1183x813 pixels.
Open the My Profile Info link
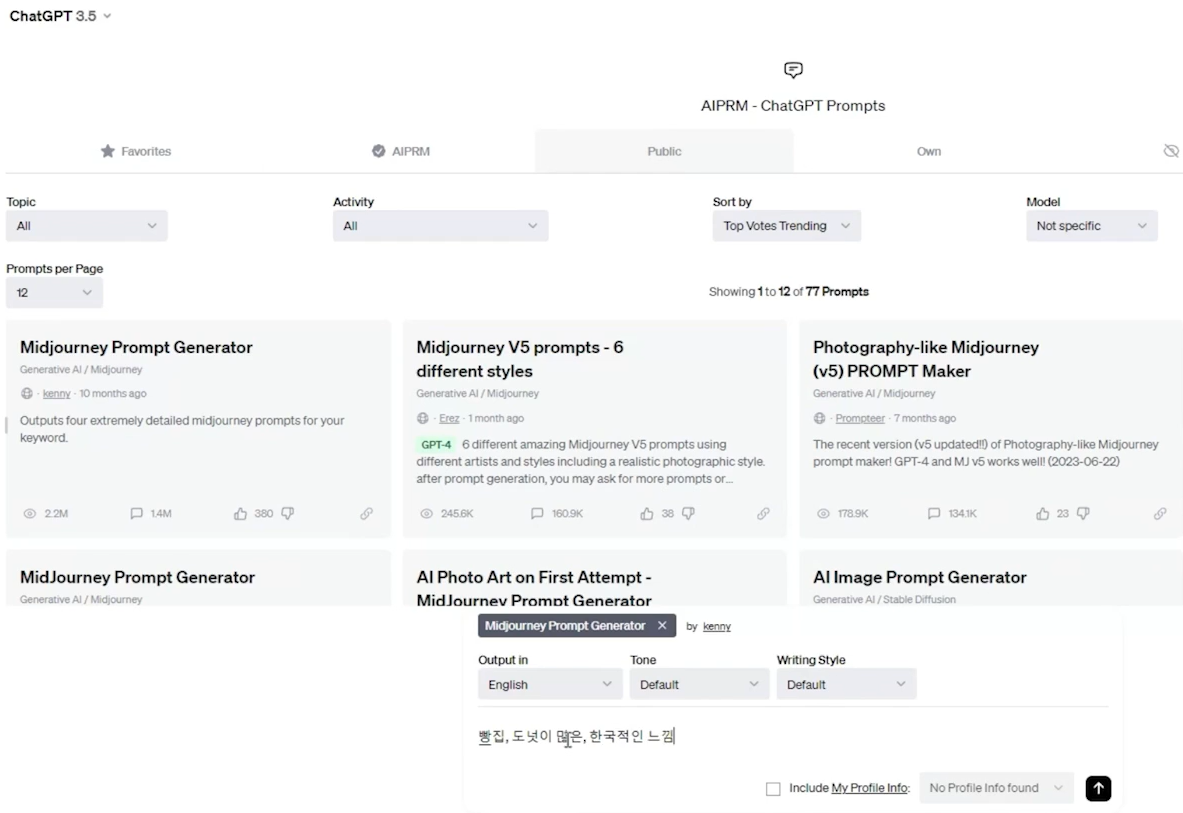869,788
